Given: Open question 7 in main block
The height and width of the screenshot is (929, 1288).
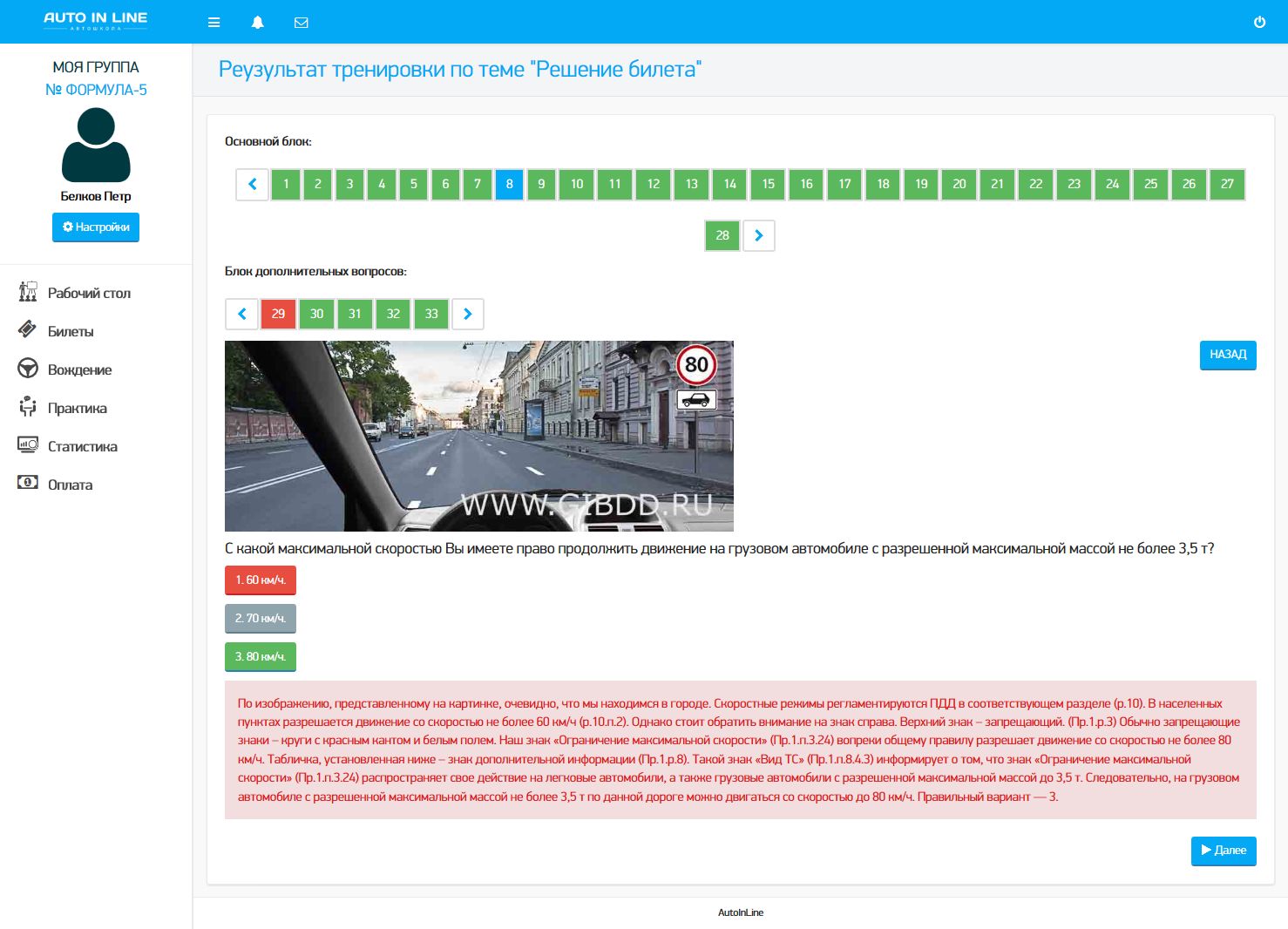Looking at the screenshot, I should click(478, 185).
